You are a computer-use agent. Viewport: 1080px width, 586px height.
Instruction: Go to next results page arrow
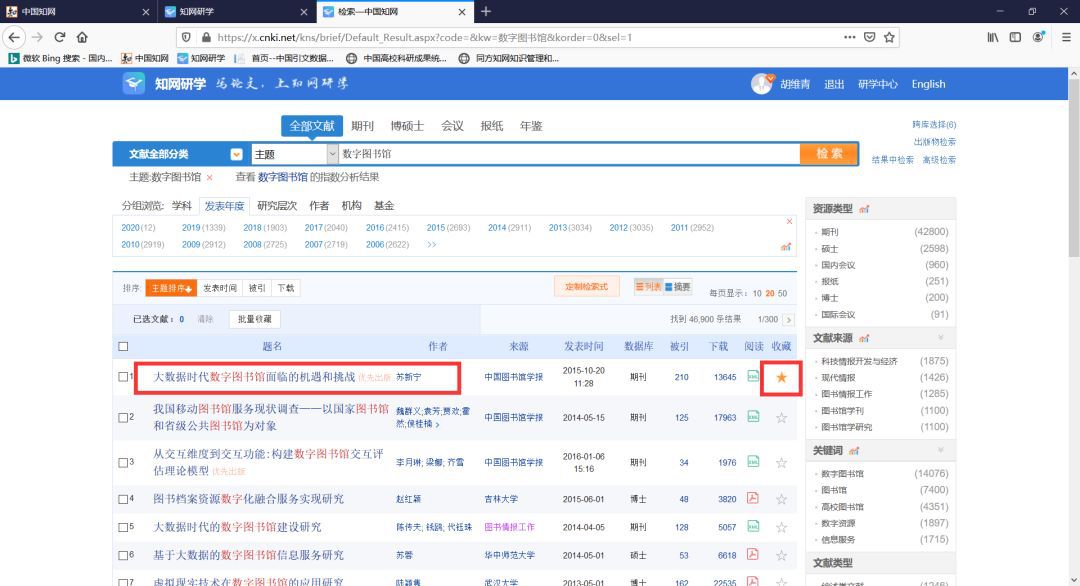pyautogui.click(x=788, y=319)
